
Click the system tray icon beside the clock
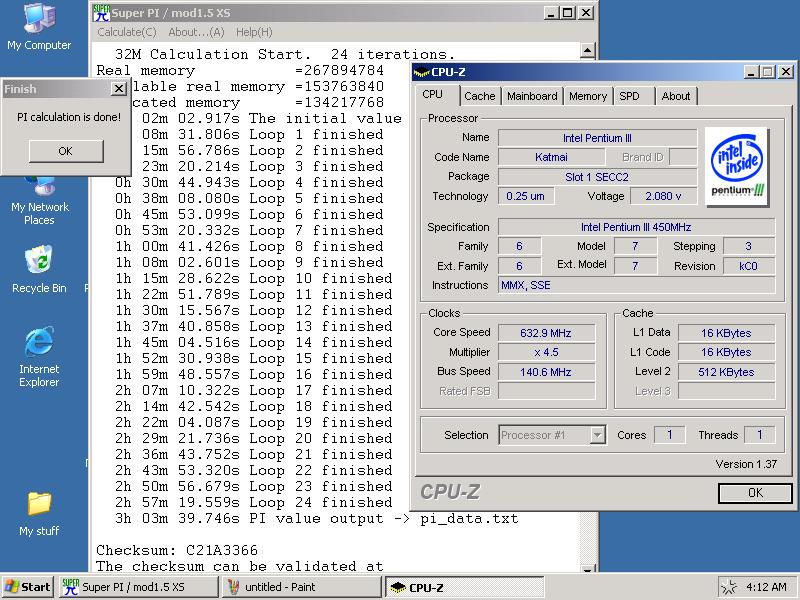click(x=729, y=587)
